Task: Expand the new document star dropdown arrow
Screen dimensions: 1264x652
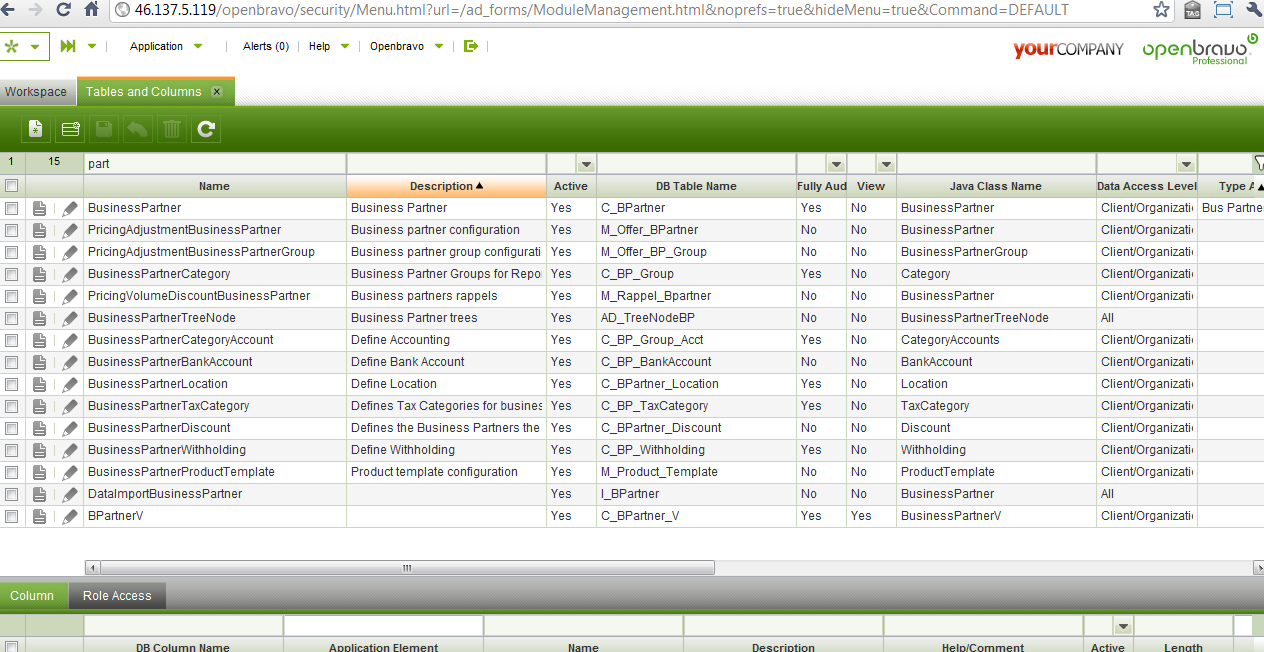Action: [x=35, y=47]
